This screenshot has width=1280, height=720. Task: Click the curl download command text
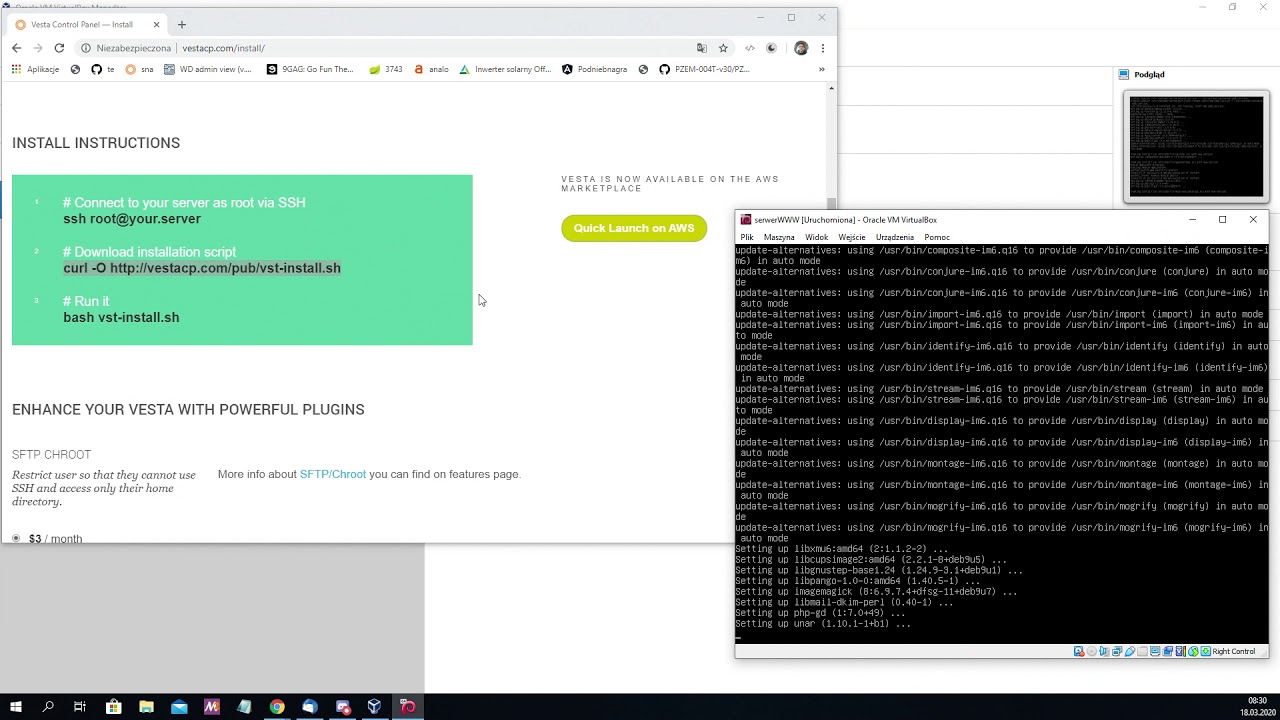point(202,268)
